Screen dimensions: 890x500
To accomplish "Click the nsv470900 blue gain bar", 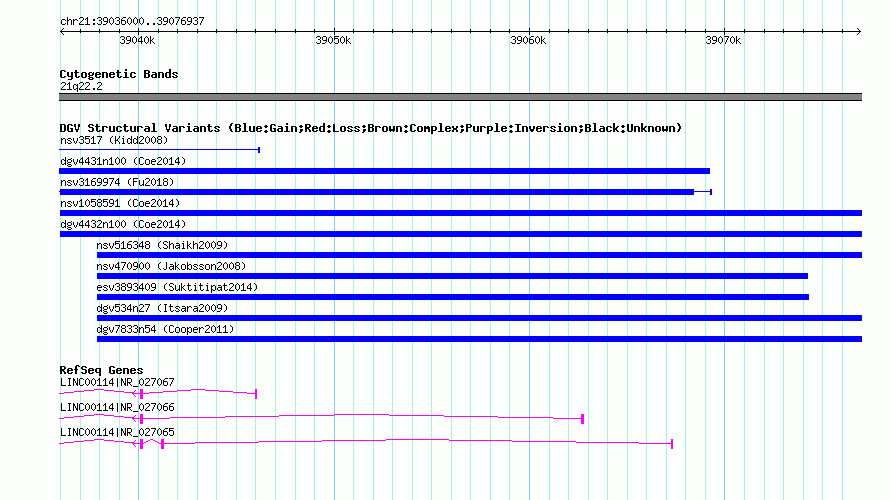I will click(452, 276).
